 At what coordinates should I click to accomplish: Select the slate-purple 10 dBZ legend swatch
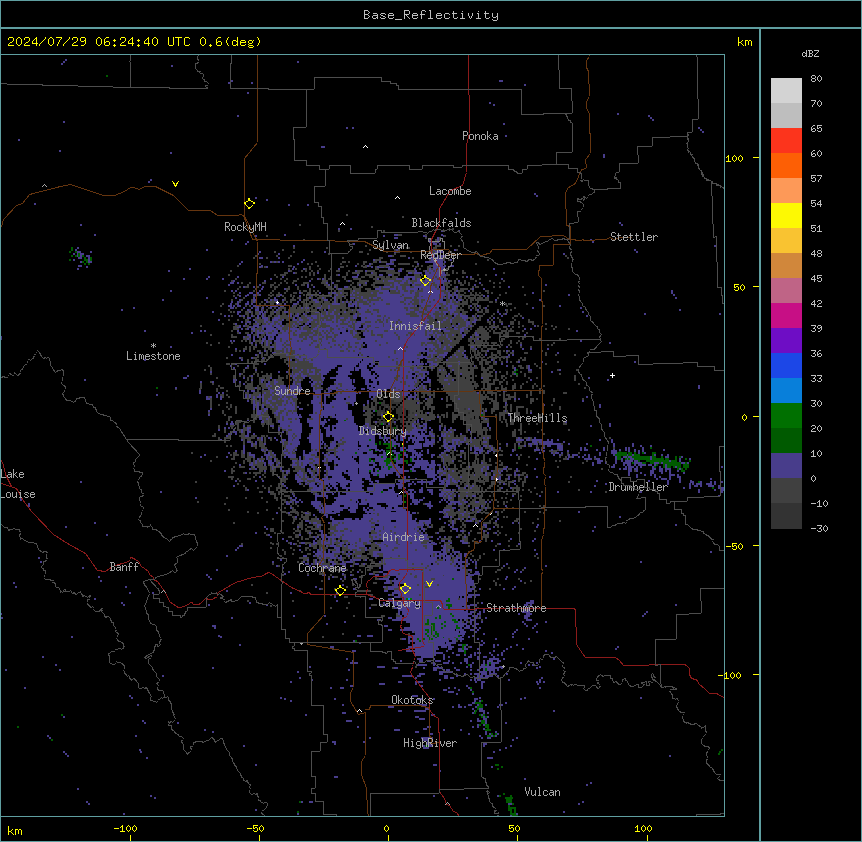pos(786,466)
